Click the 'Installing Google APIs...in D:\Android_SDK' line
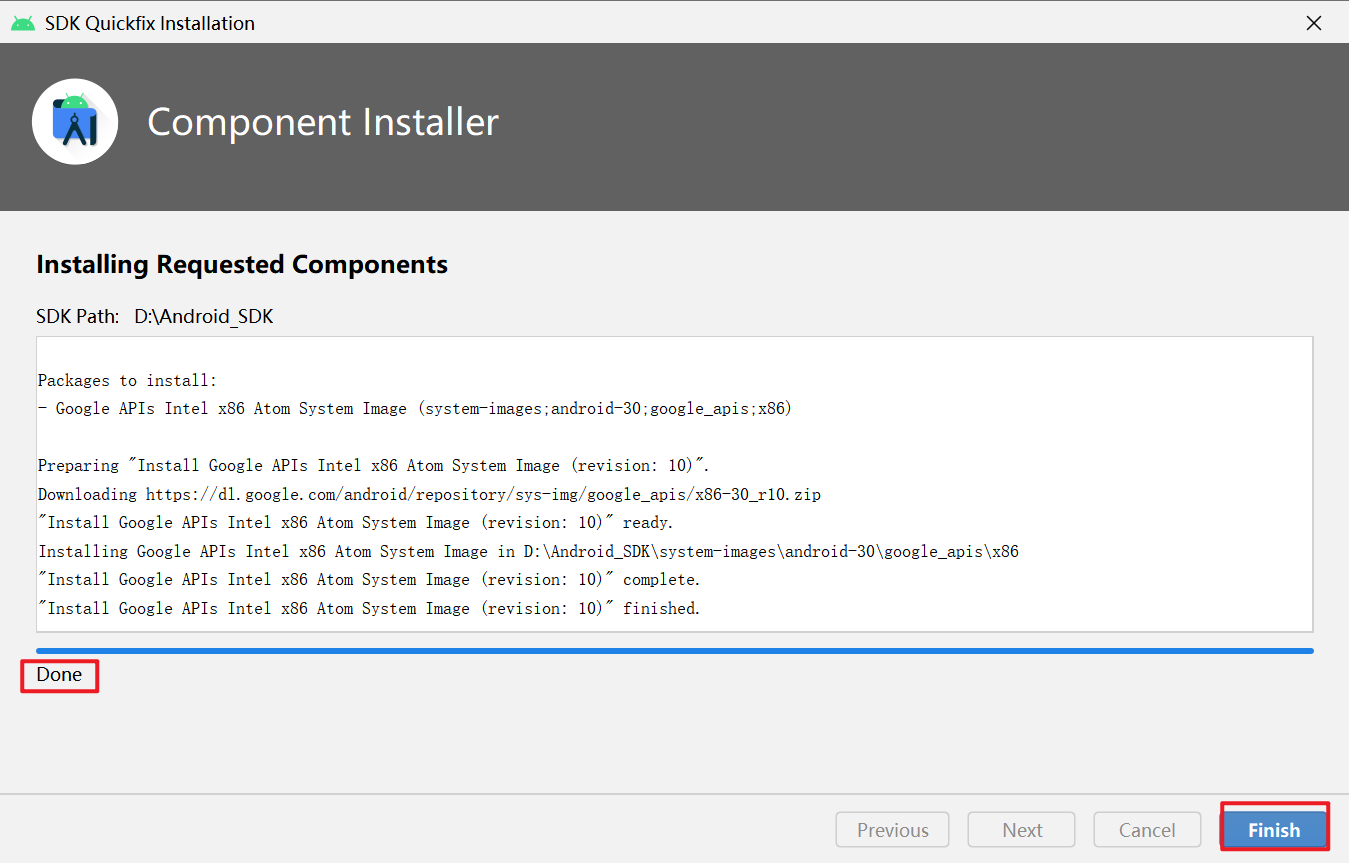Viewport: 1349px width, 863px height. point(528,551)
